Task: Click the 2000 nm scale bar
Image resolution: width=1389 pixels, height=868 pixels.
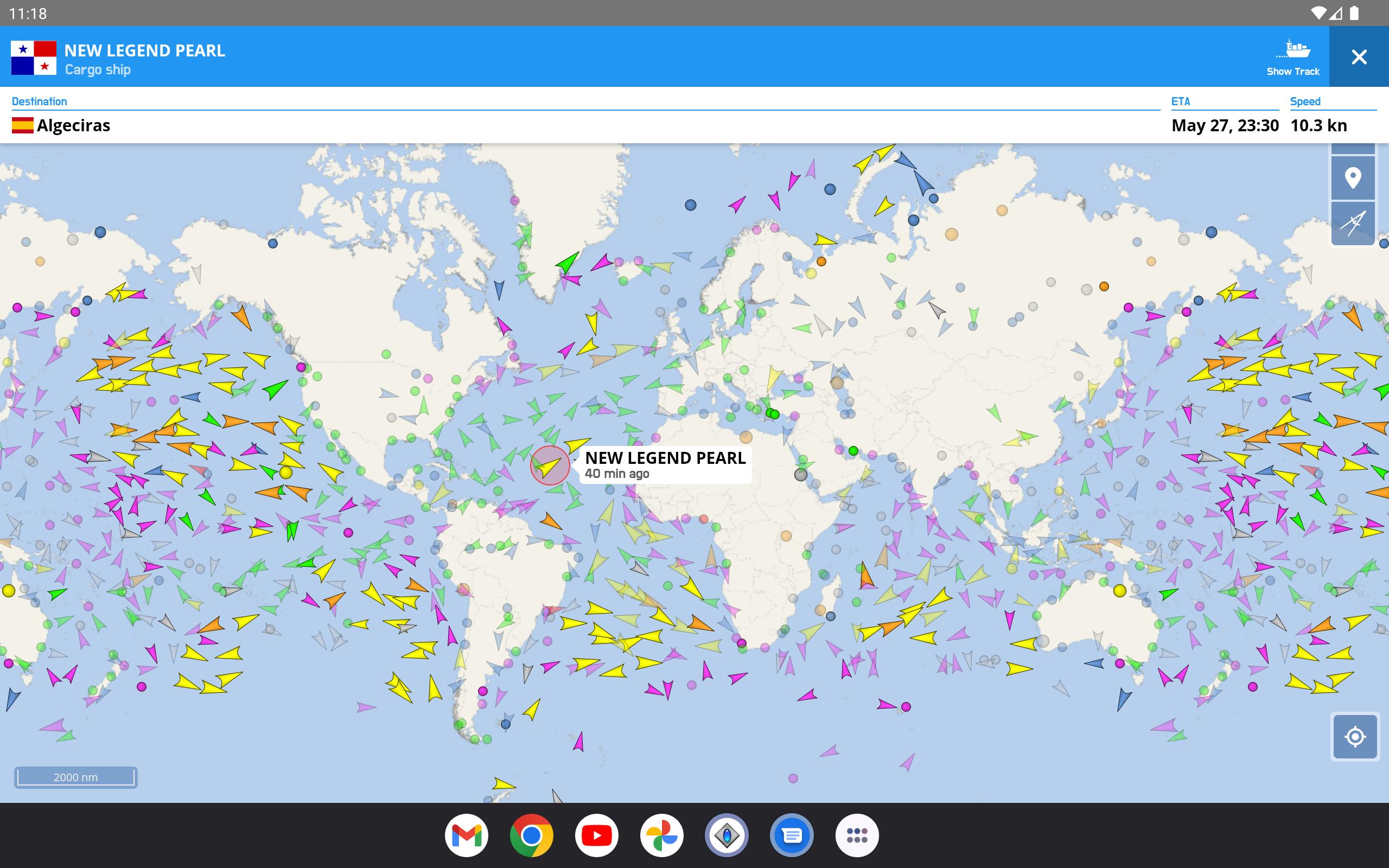Action: click(76, 777)
